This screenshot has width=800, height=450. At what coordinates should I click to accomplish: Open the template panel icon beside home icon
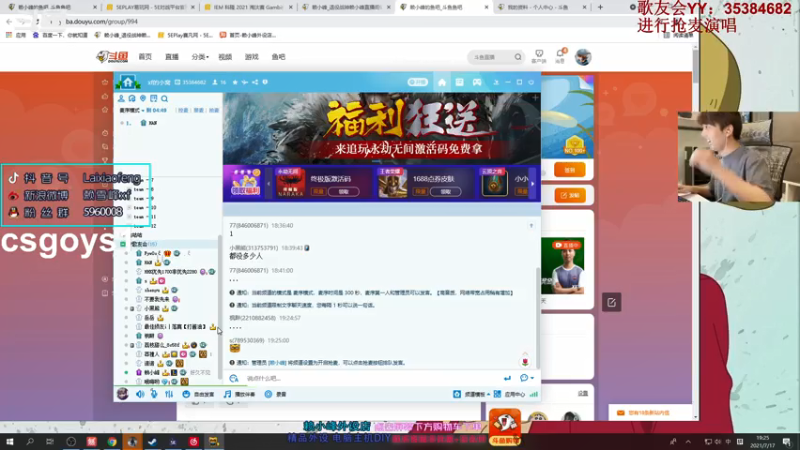[459, 82]
